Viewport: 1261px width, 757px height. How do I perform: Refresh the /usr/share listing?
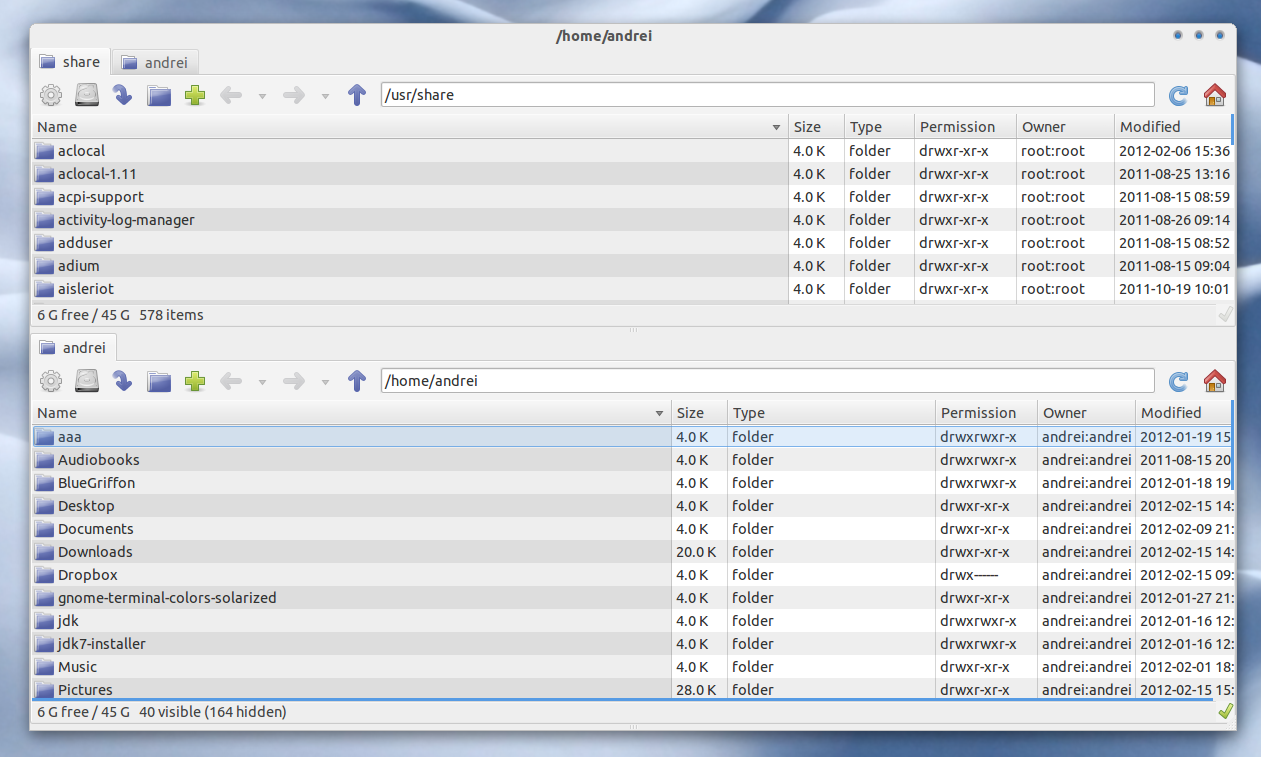pos(1178,94)
